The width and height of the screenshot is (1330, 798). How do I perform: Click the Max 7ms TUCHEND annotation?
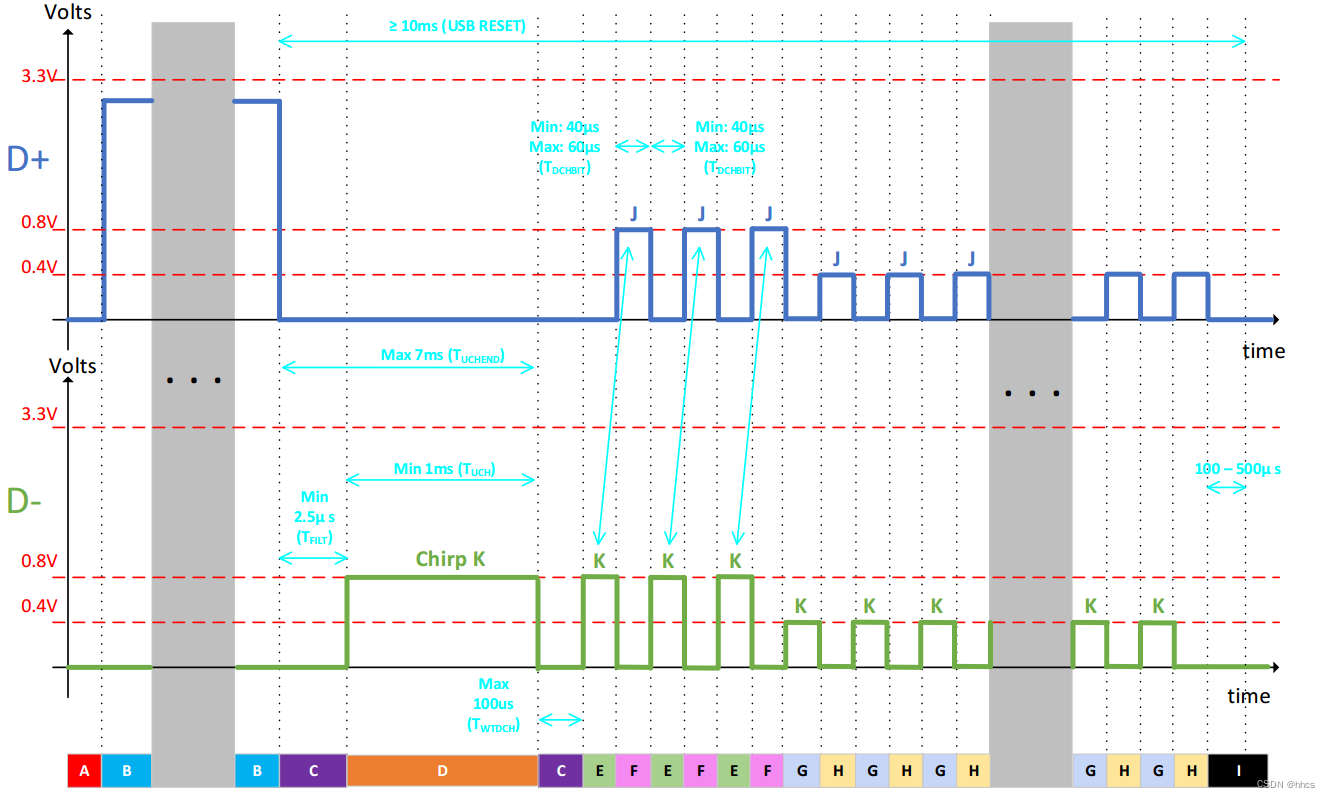[440, 355]
